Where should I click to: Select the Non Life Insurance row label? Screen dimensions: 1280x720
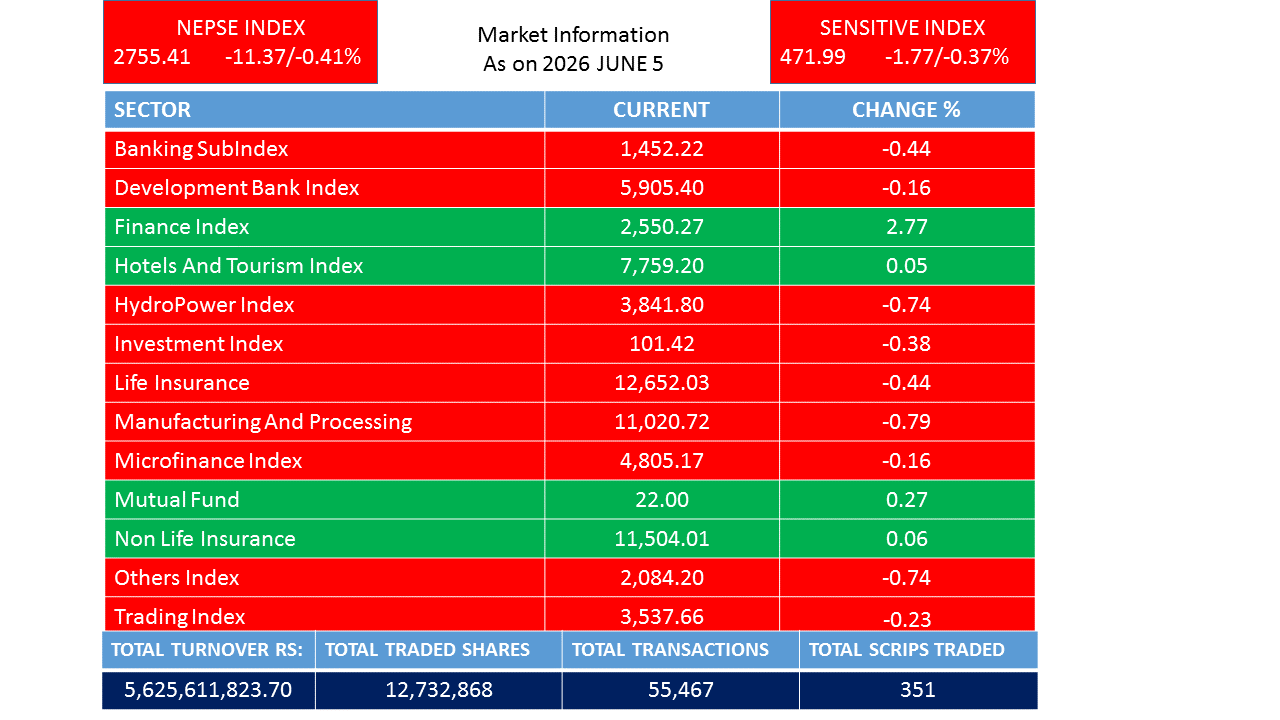pyautogui.click(x=205, y=539)
